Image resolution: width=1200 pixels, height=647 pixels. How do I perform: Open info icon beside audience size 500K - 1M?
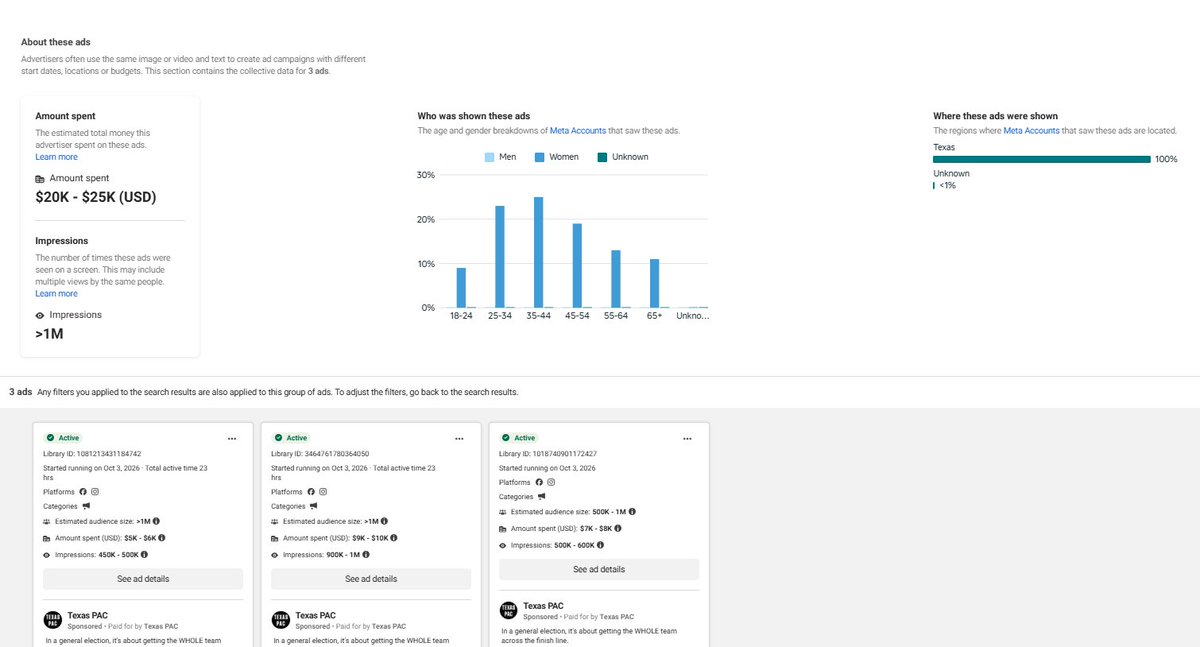(x=633, y=511)
